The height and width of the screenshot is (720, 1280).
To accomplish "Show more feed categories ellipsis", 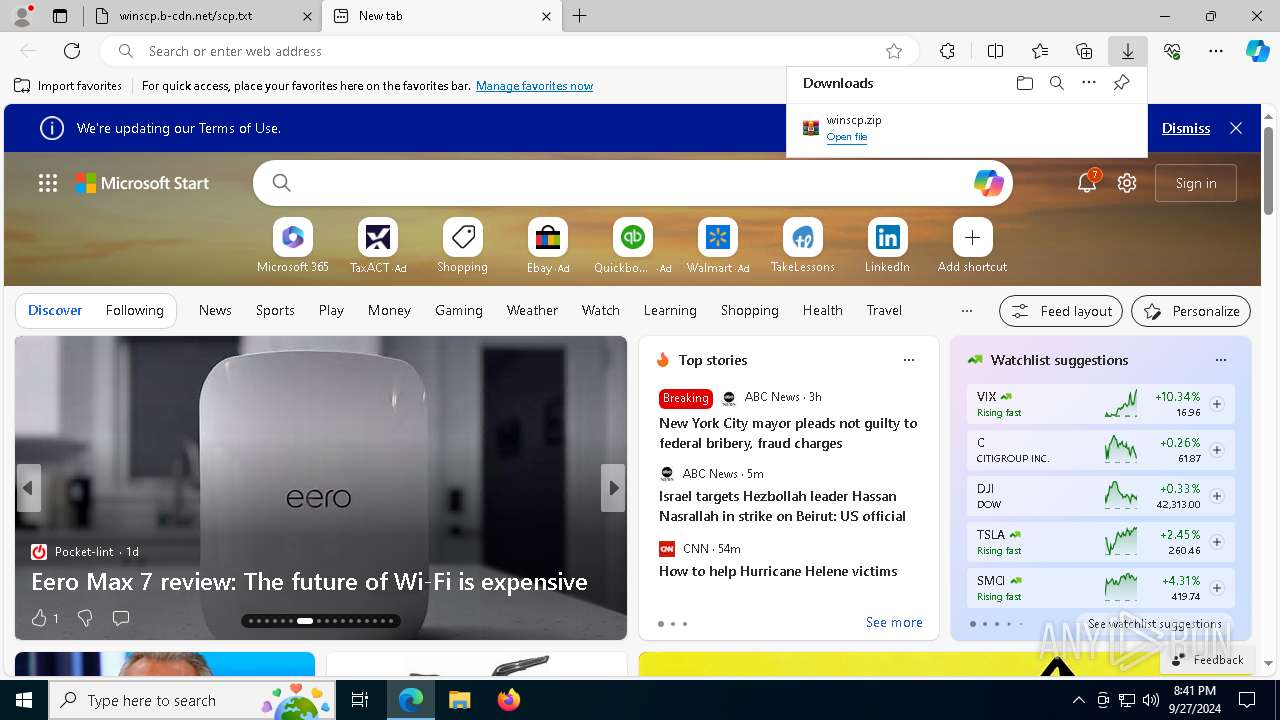I will pos(967,311).
